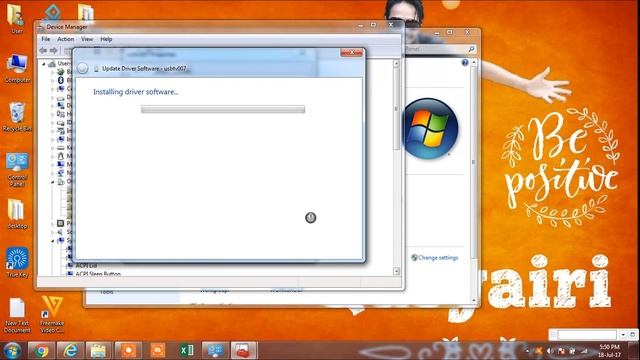
Task: Select the ACPI Lid tree item
Action: 86,266
